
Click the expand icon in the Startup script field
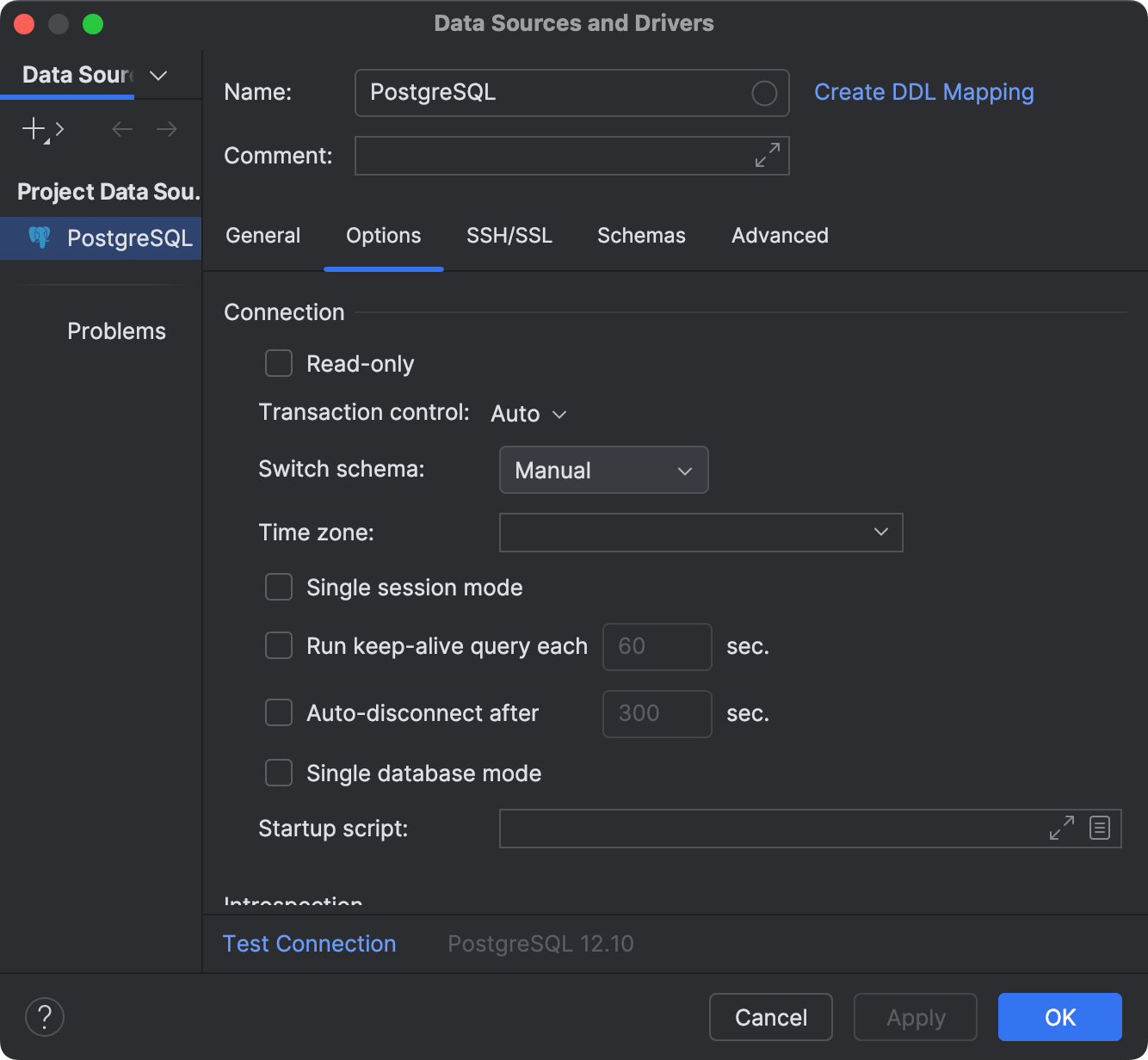pyautogui.click(x=1061, y=828)
